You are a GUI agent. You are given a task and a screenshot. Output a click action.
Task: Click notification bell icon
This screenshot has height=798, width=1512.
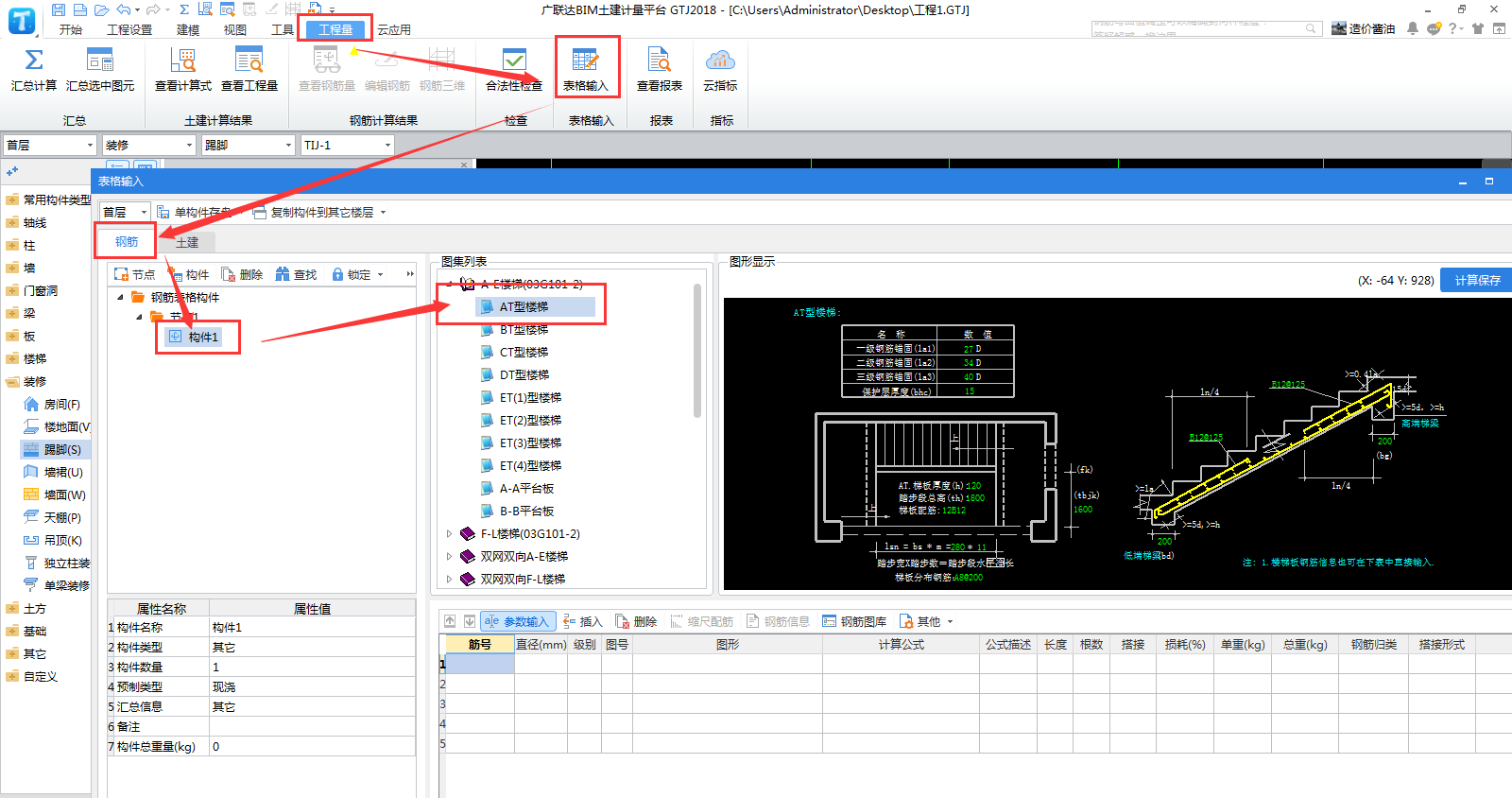point(1413,28)
